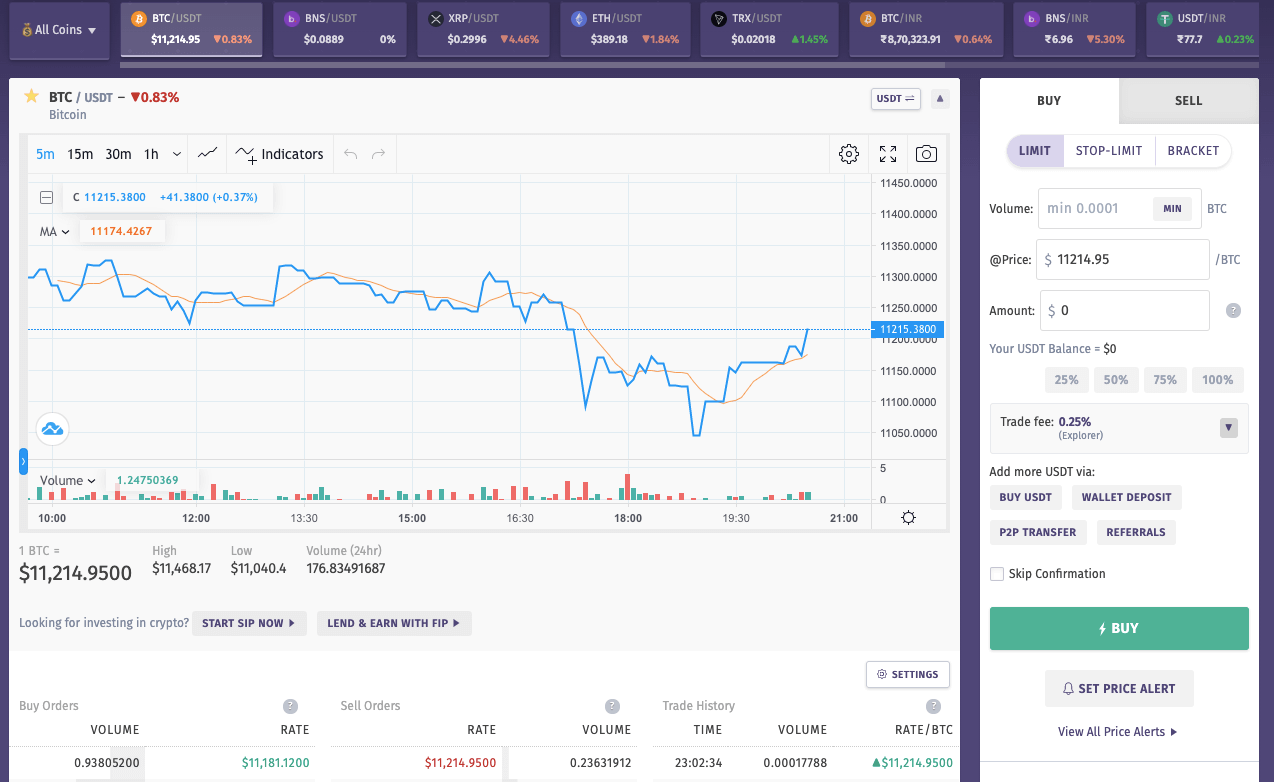The image size is (1274, 782).
Task: Open the Indicators tool
Action: click(280, 154)
